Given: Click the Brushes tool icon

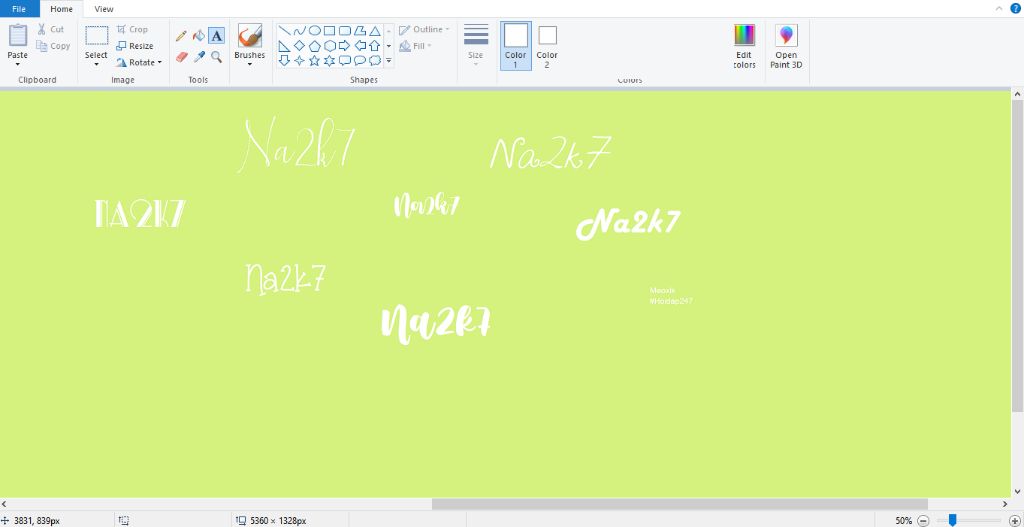Looking at the screenshot, I should [249, 35].
